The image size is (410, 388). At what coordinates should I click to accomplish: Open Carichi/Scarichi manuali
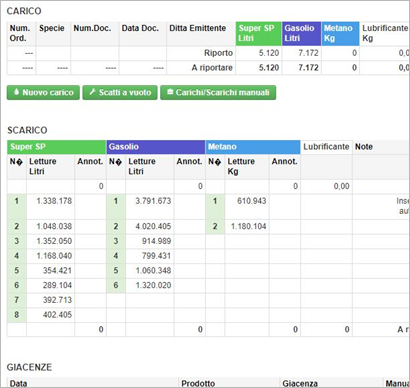(x=218, y=92)
